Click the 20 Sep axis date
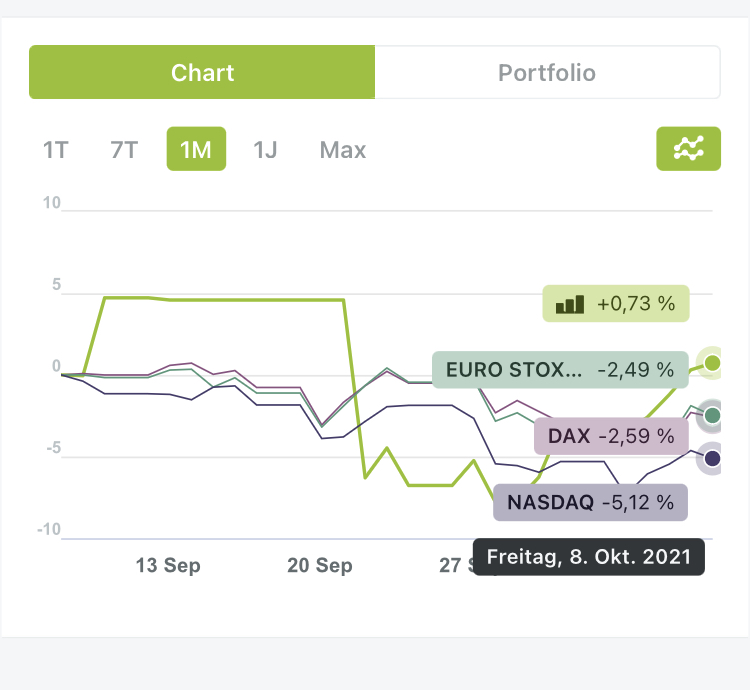The width and height of the screenshot is (750, 690). (320, 565)
